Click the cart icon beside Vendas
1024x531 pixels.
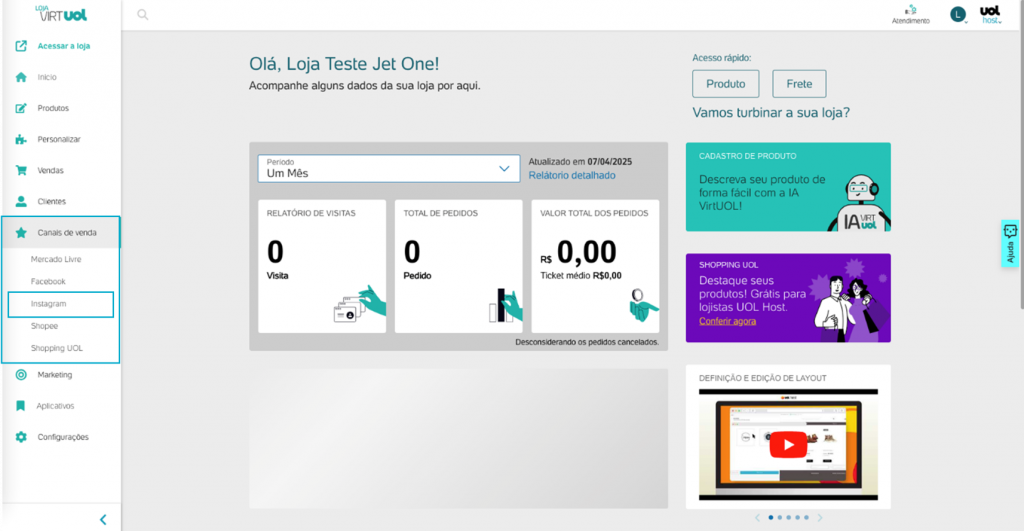point(21,170)
